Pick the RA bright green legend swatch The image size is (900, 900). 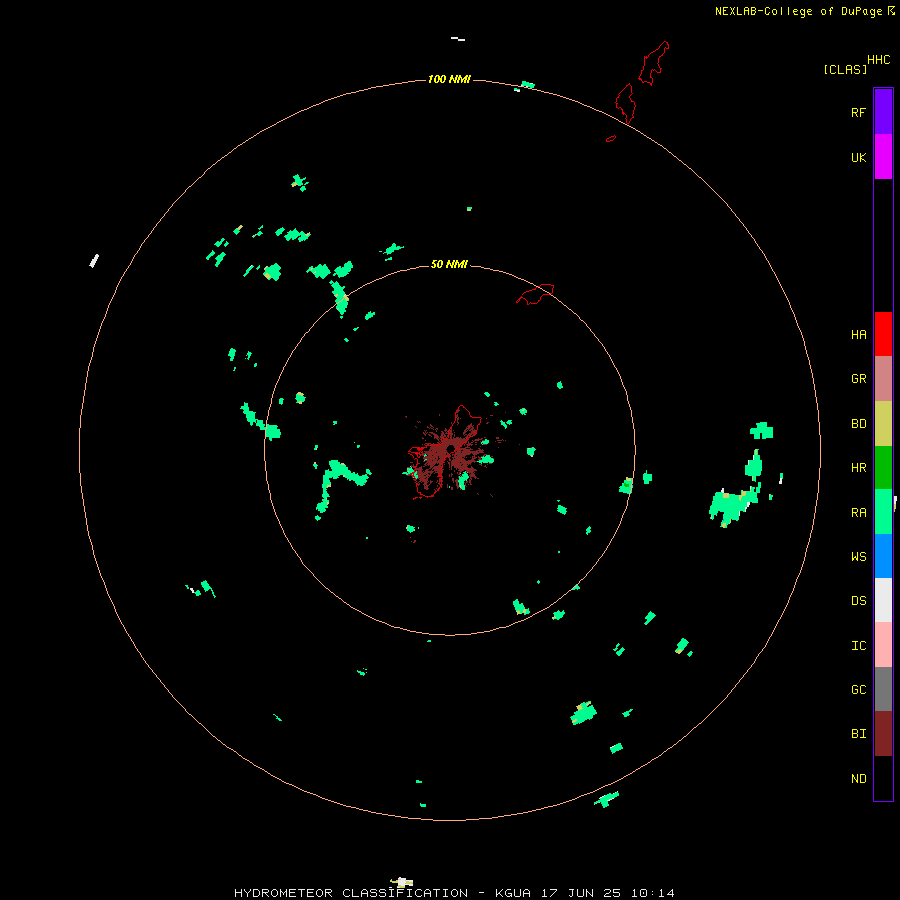(883, 511)
